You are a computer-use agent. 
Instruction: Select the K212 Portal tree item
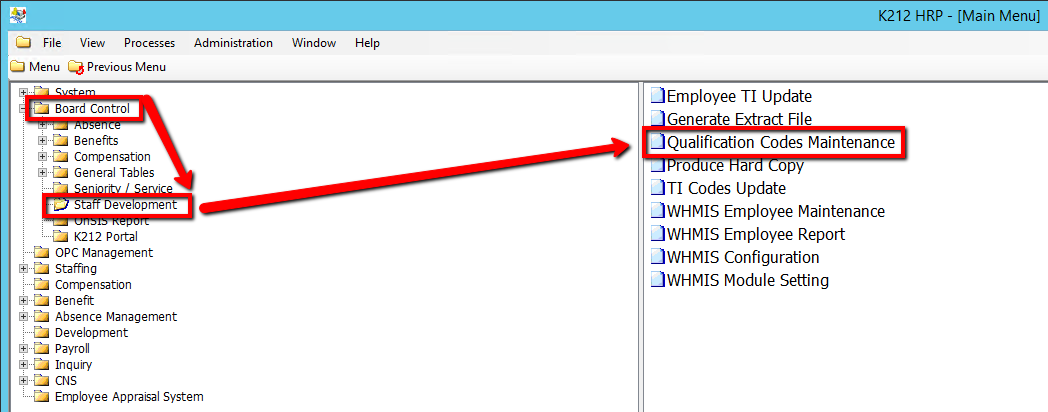[x=105, y=237]
